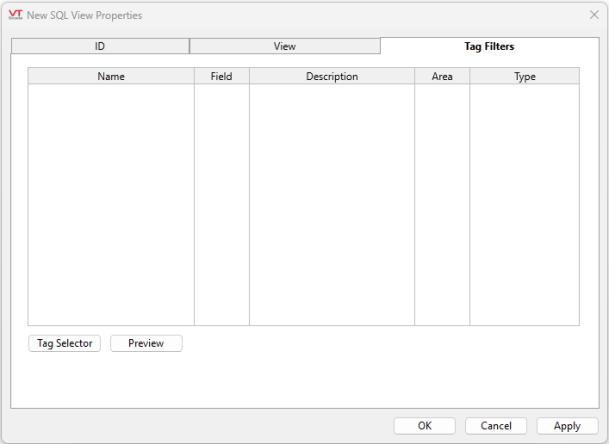Open the View tab
Screen dimensions: 609x444
point(284,46)
